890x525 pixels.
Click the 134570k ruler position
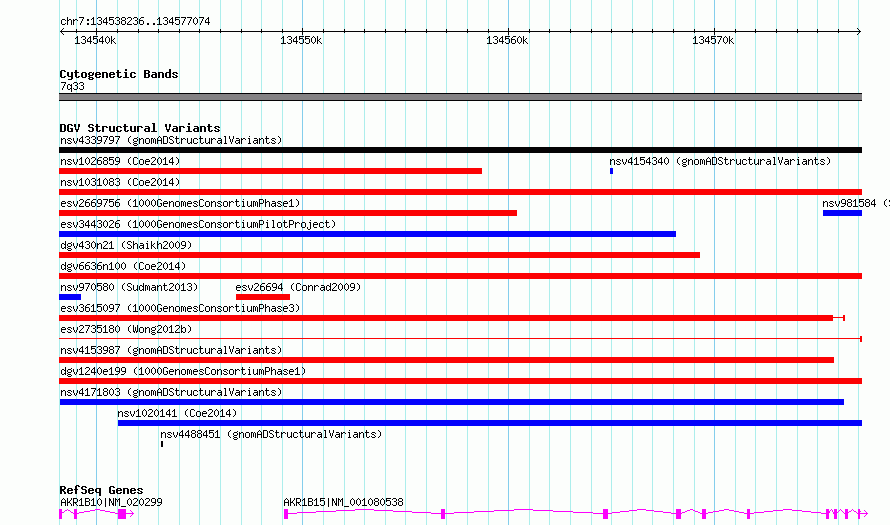coord(713,40)
